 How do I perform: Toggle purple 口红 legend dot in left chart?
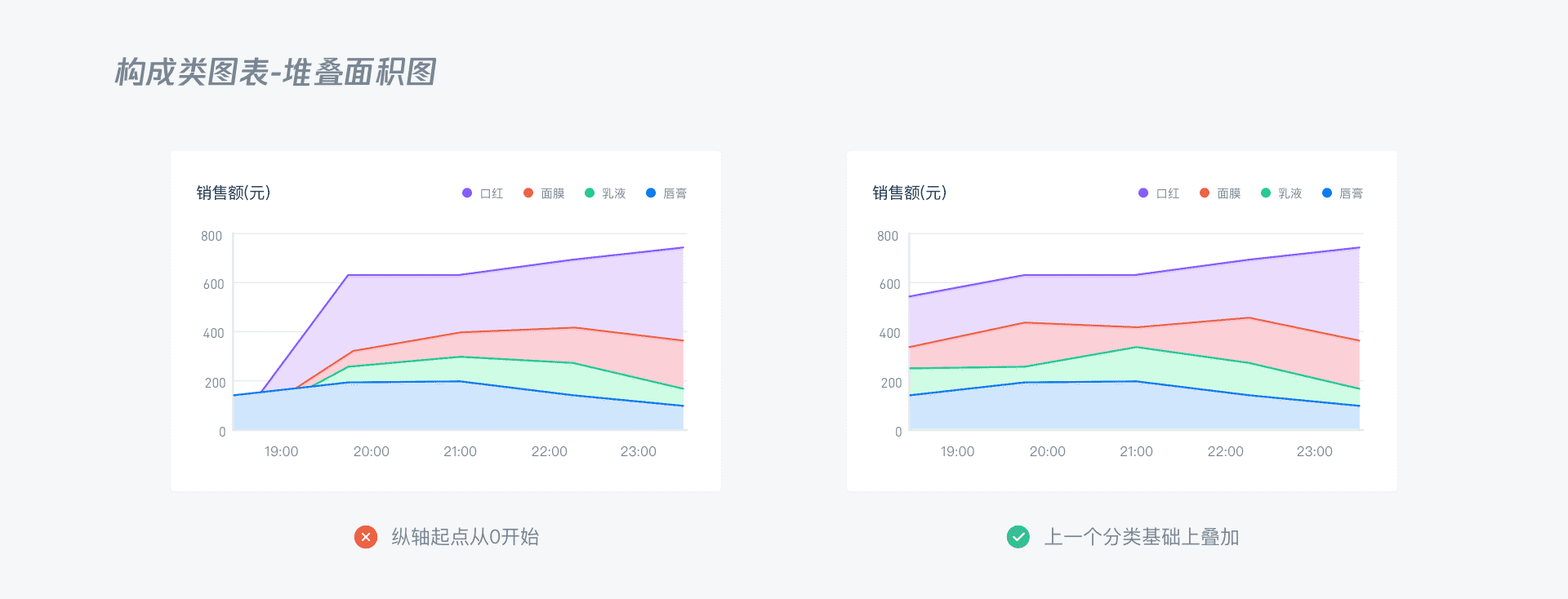click(x=467, y=193)
